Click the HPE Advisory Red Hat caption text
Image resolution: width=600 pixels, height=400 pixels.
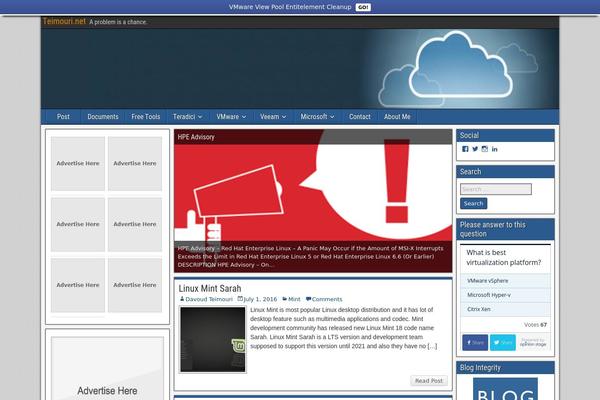[311, 256]
